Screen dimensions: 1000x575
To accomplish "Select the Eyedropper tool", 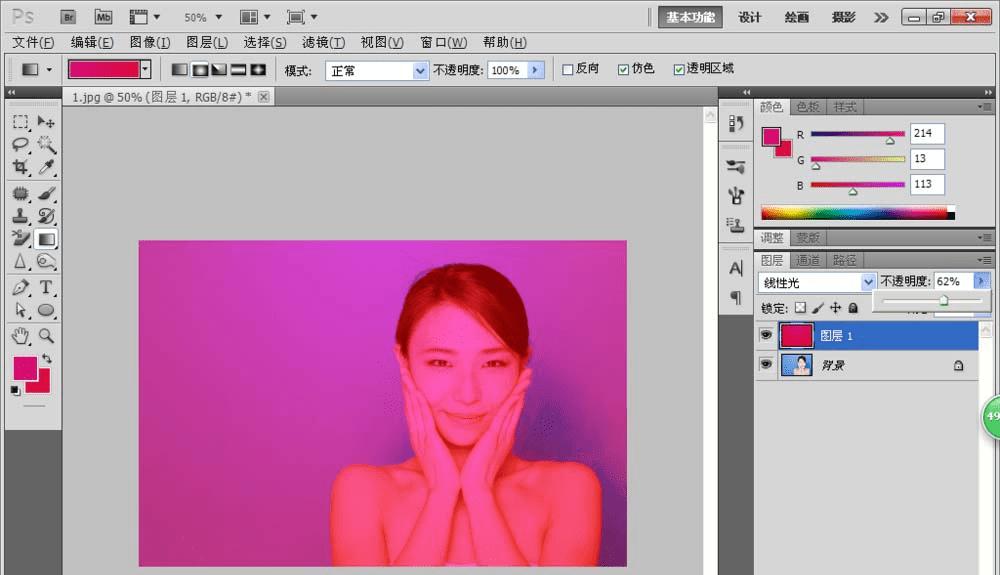I will click(x=46, y=168).
